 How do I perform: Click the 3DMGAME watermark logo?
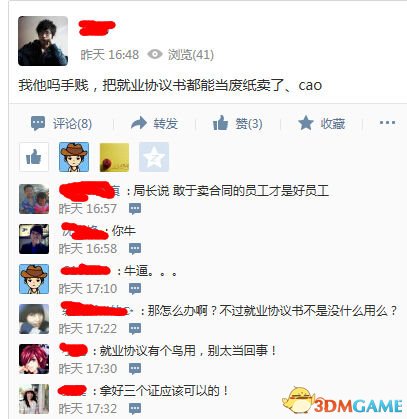(x=342, y=400)
